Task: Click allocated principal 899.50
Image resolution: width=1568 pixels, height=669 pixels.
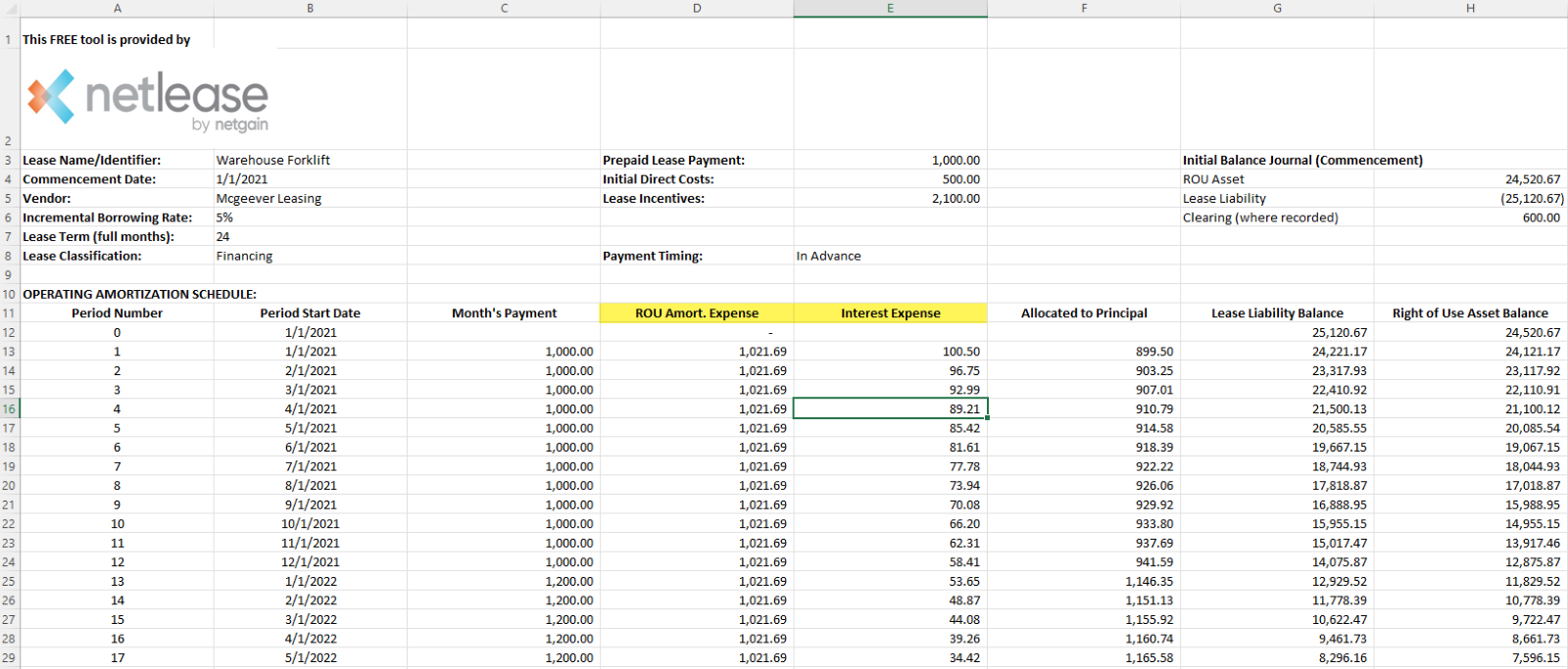Action: 1084,352
